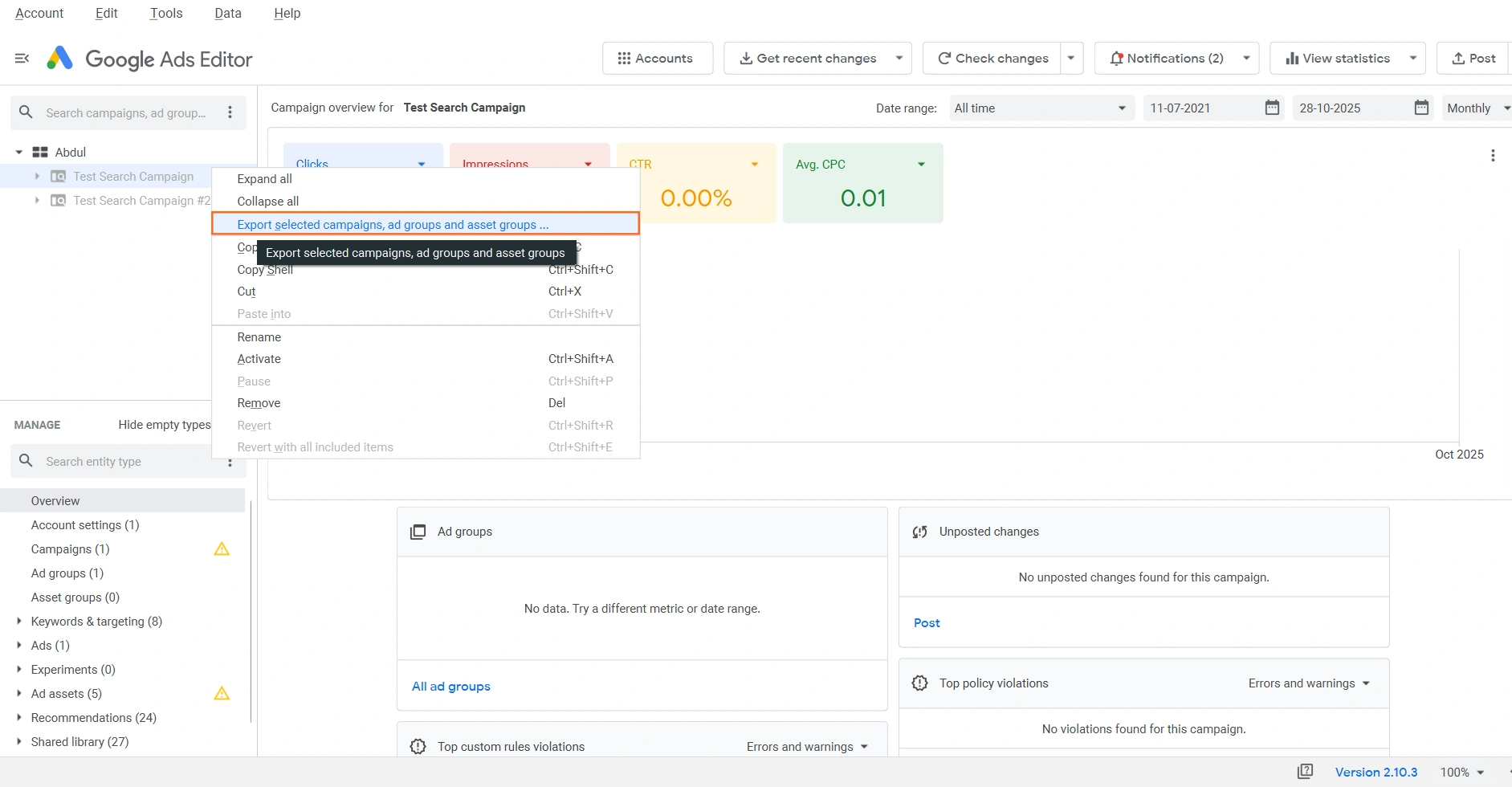Open the Monthly interval dropdown

1476,108
